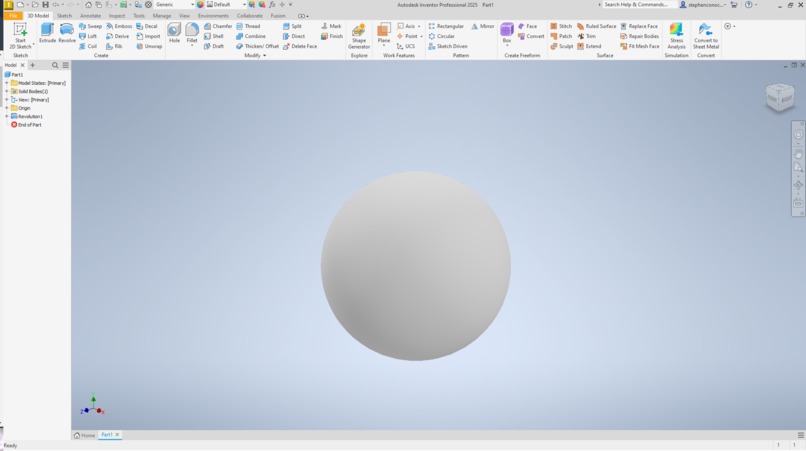806x451 pixels.
Task: Apply the Chamfer tool
Action: 218,26
